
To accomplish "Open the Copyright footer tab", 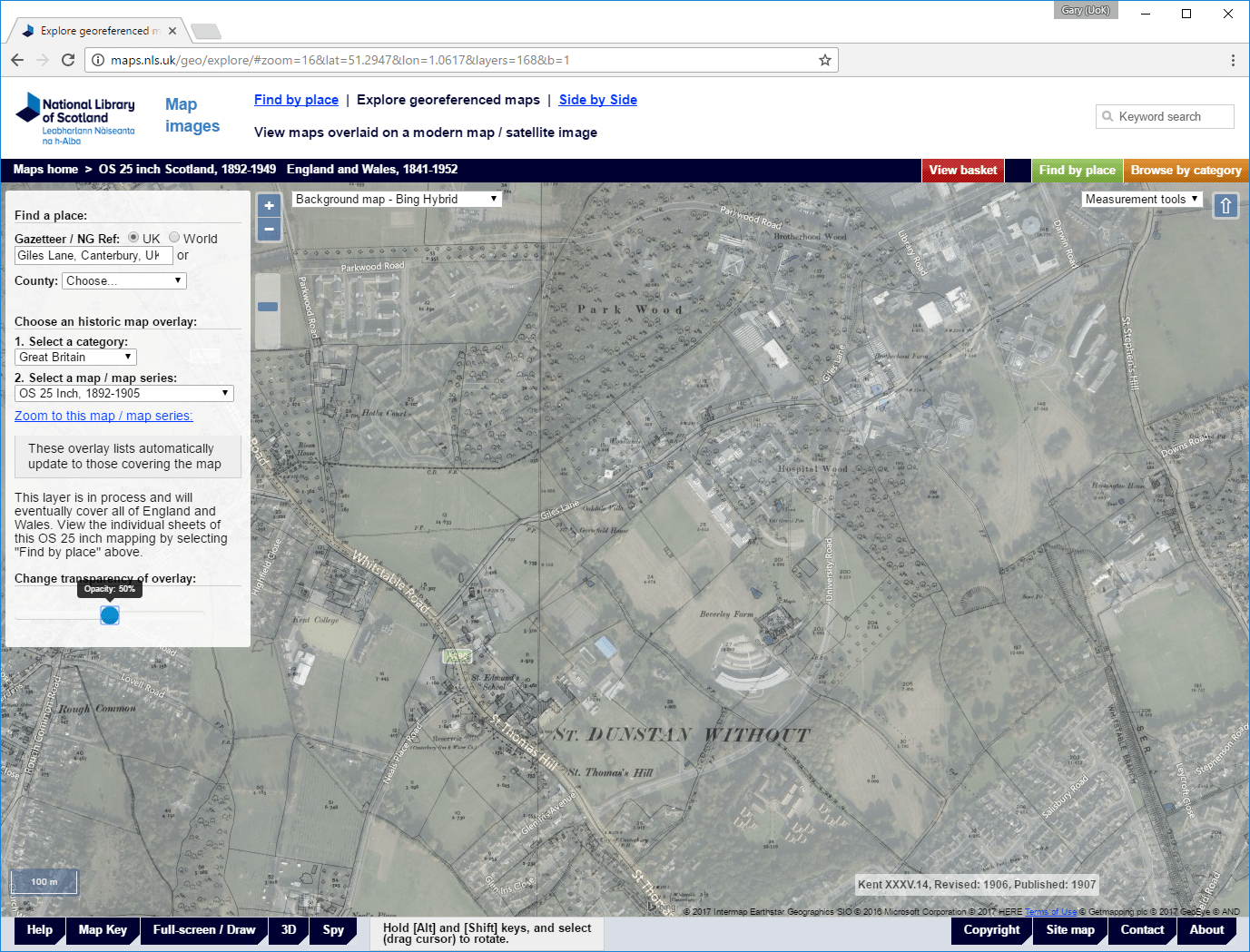I will tap(991, 930).
